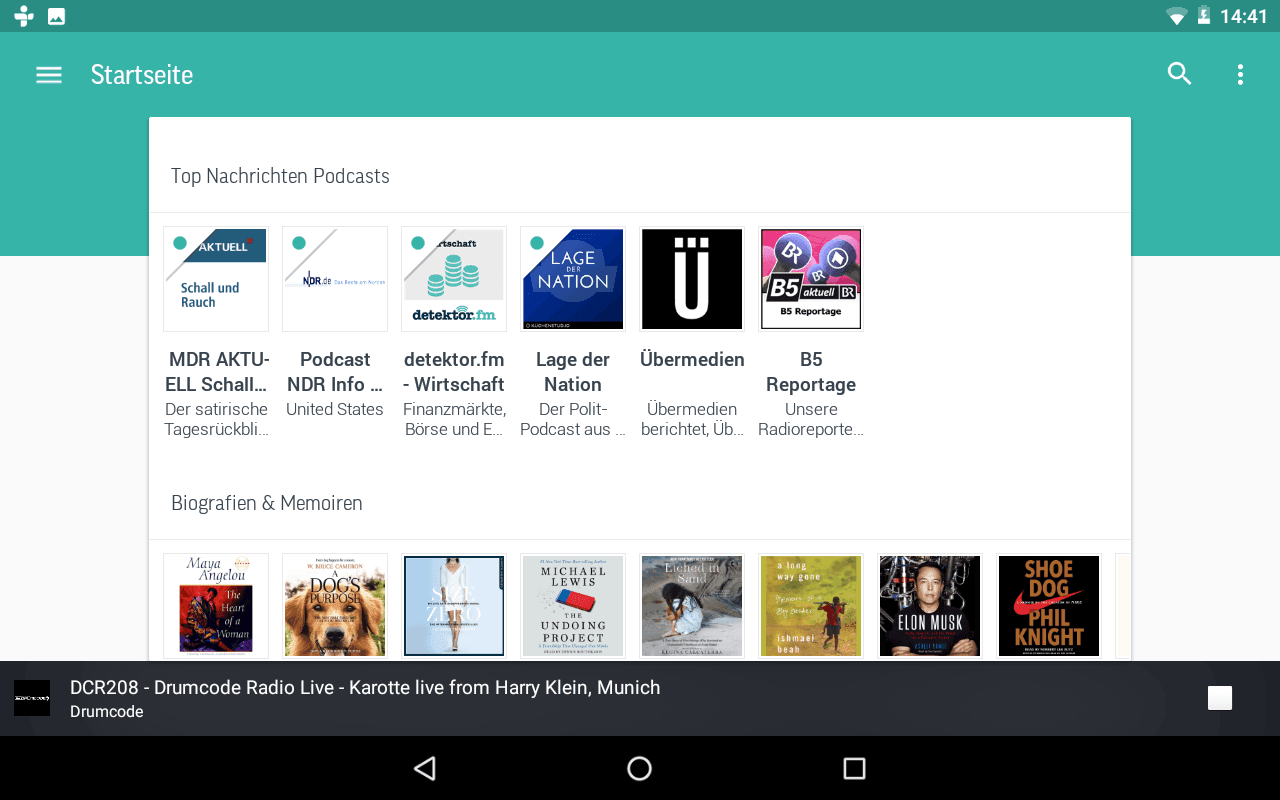The height and width of the screenshot is (800, 1280).
Task: Select the Elon Musk audiobook cover
Action: pos(930,606)
